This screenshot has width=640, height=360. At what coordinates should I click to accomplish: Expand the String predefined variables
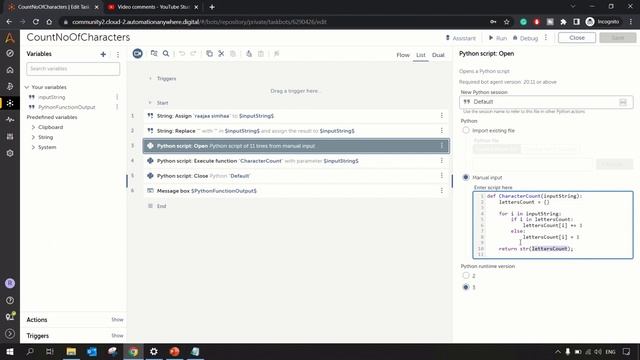pyautogui.click(x=33, y=137)
